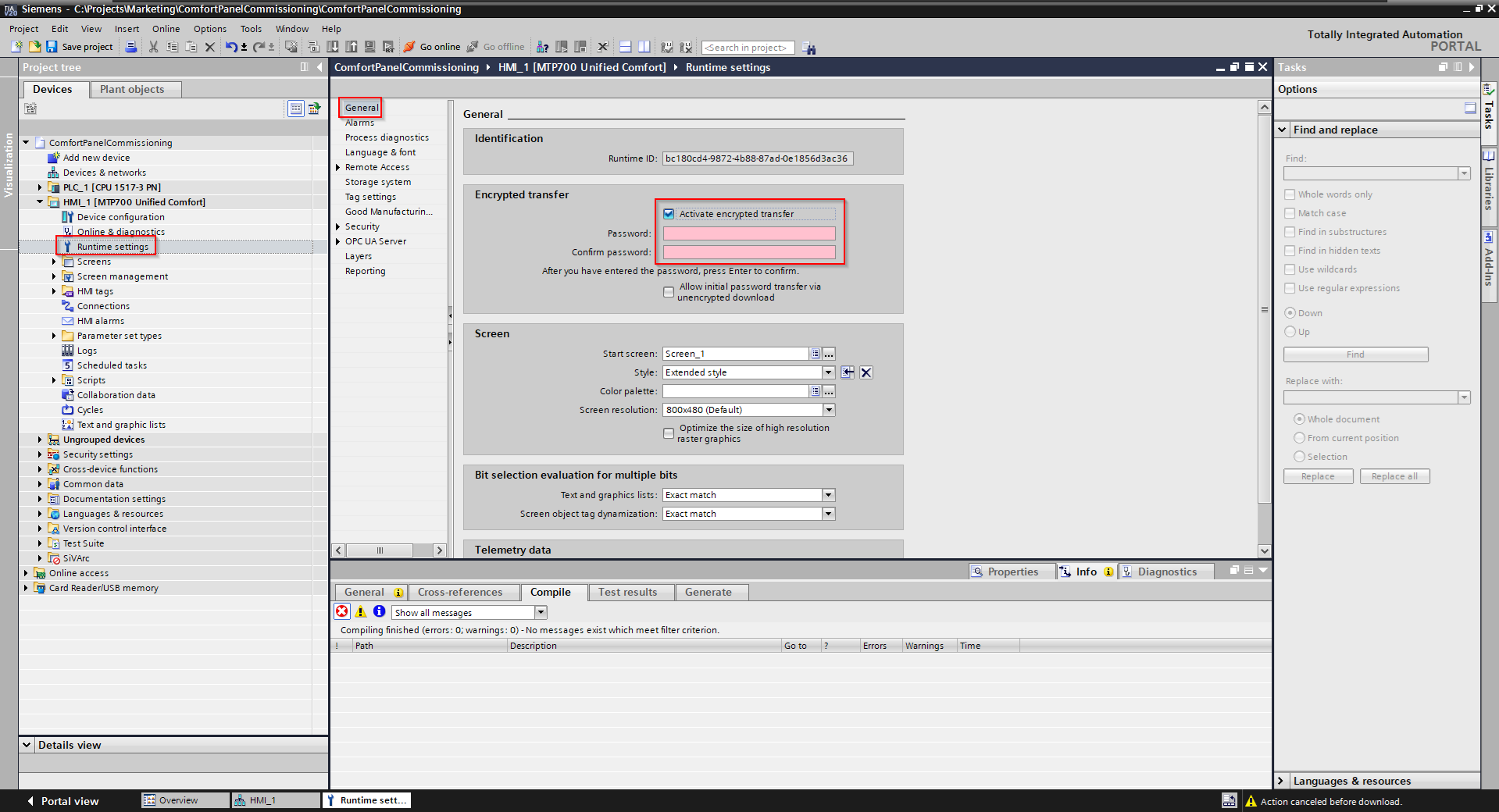Check Find in hidden texts

1290,251
